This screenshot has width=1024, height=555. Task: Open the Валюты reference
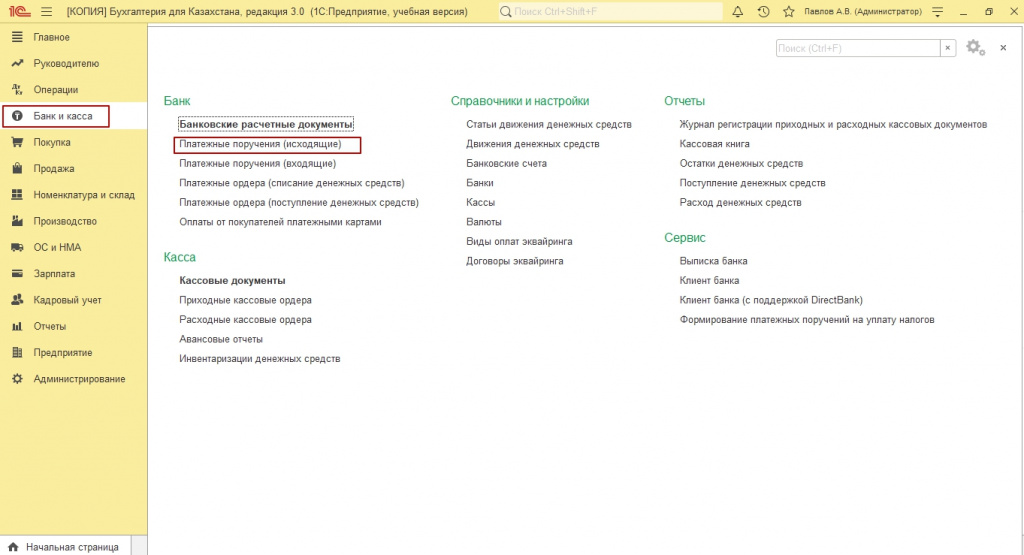tap(483, 222)
